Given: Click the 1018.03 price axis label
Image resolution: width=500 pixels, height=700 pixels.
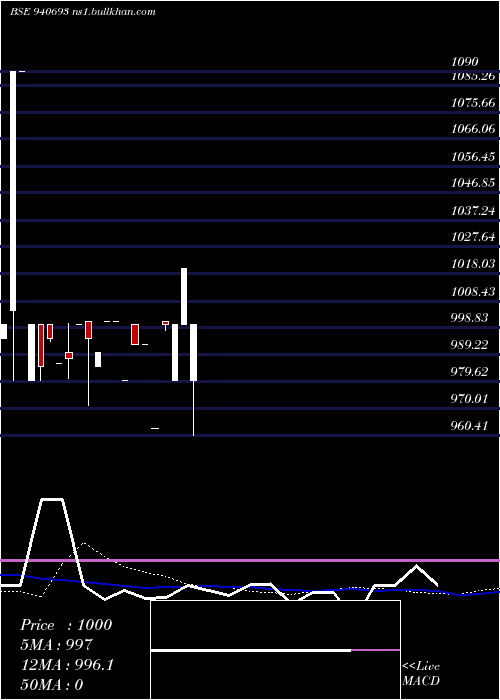Looking at the screenshot, I should click(x=473, y=264).
